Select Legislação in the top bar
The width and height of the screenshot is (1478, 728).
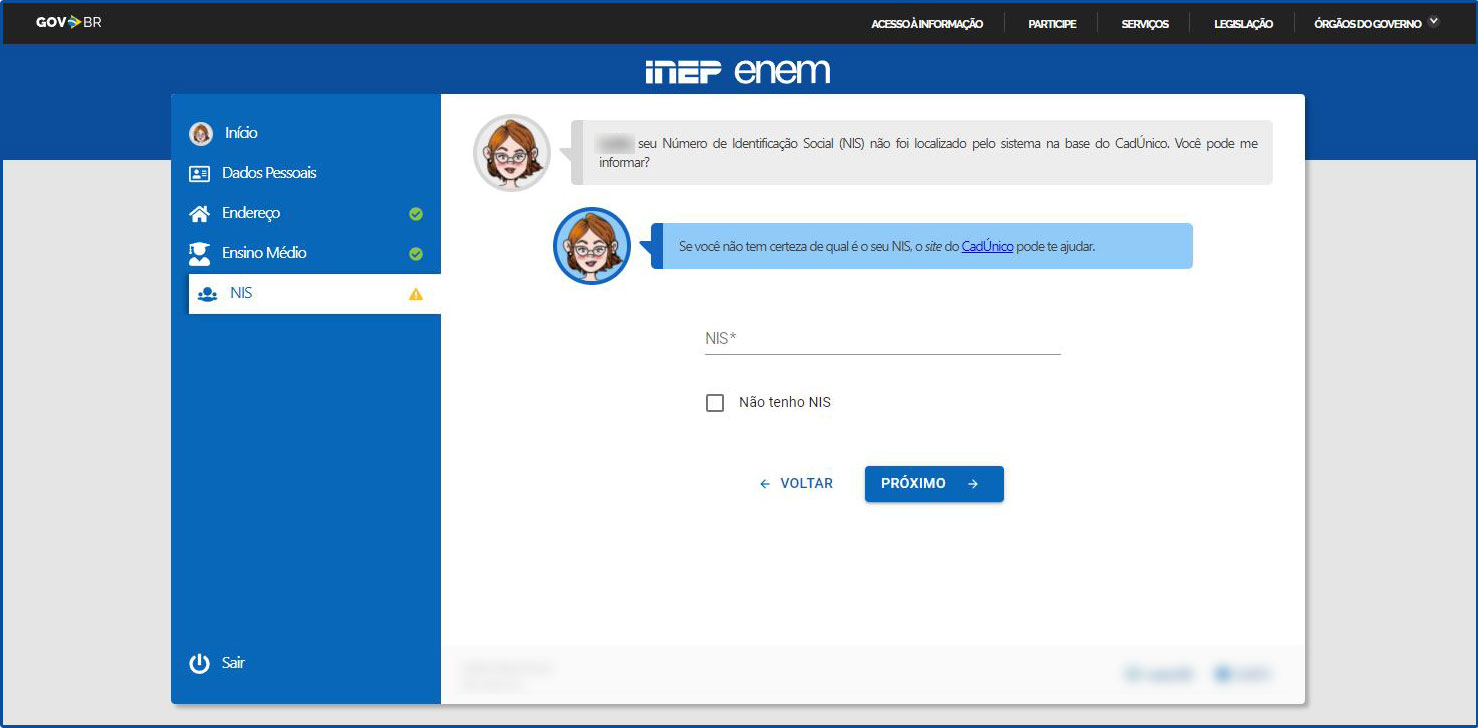(1243, 24)
